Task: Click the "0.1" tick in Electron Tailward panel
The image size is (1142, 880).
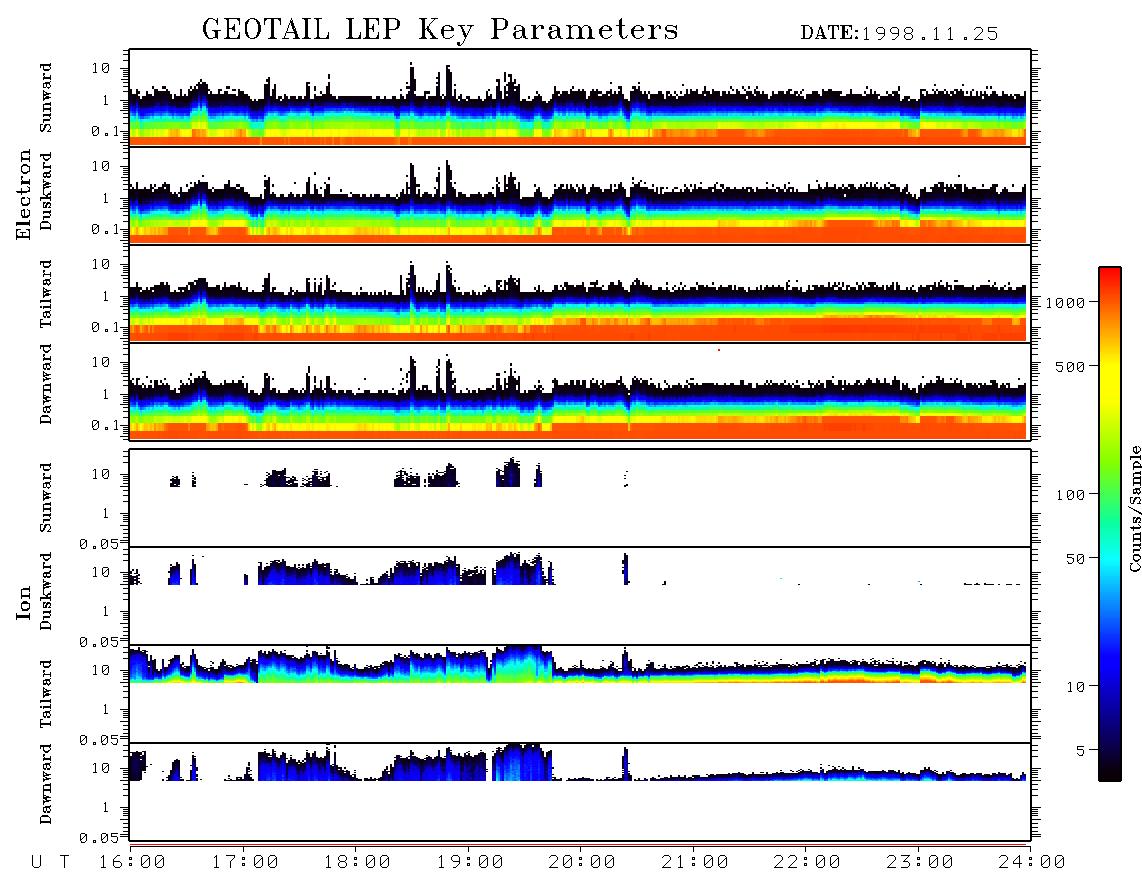Action: pos(106,327)
